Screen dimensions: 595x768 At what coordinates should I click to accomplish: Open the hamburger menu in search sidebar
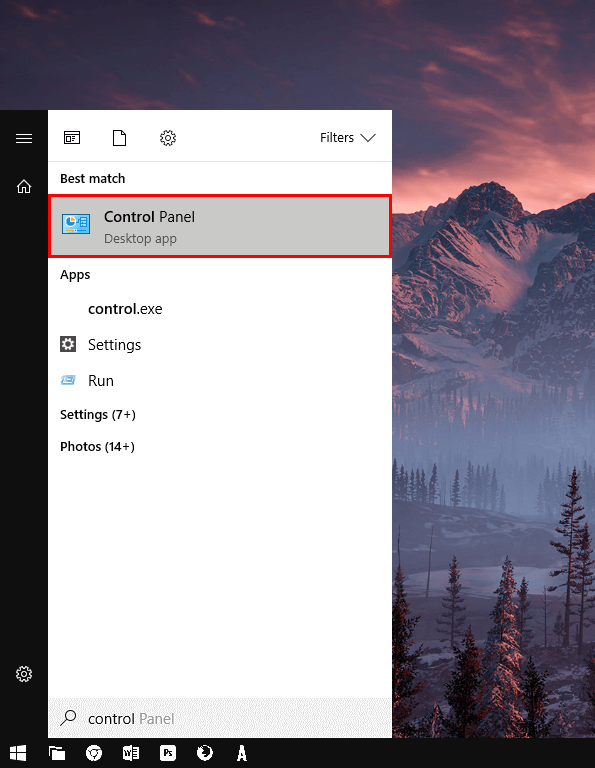click(24, 139)
